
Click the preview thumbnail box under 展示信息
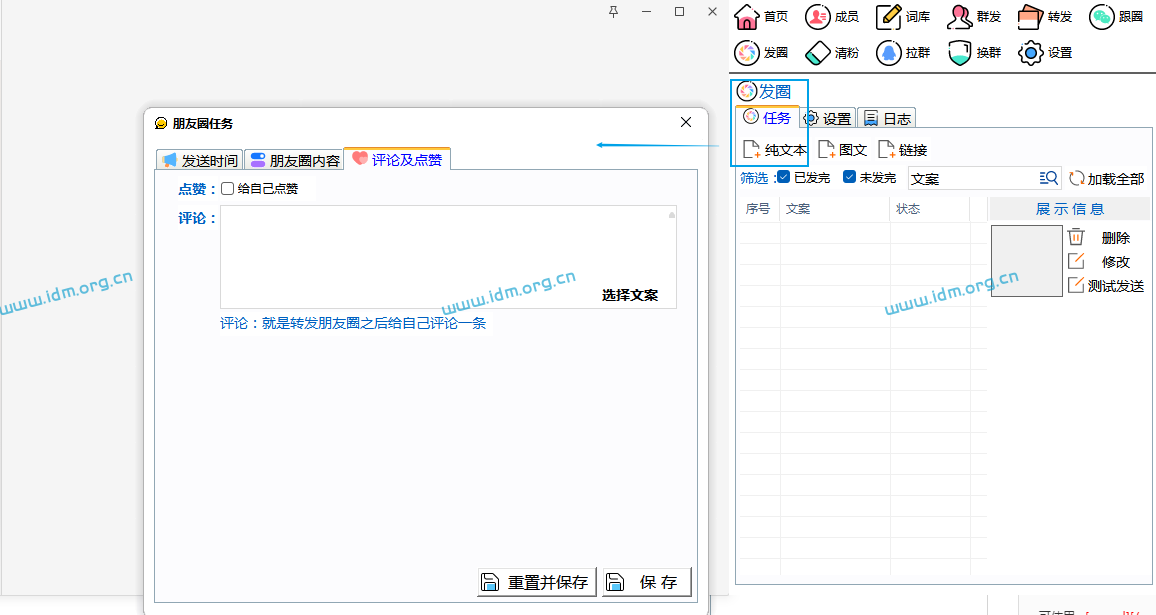pos(1026,261)
